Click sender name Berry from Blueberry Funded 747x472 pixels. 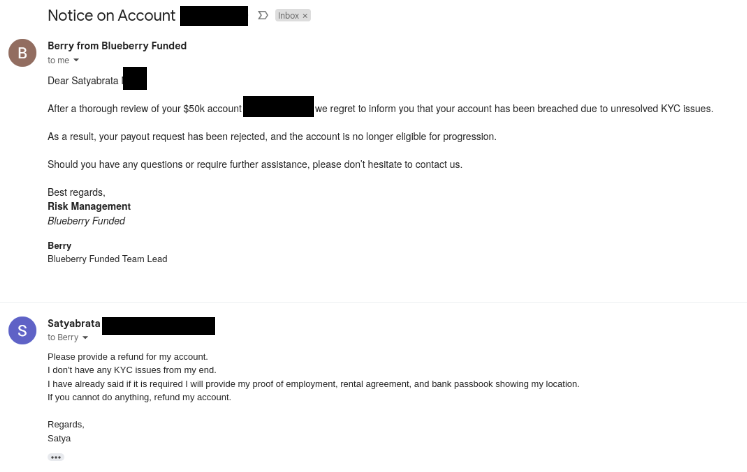click(117, 46)
